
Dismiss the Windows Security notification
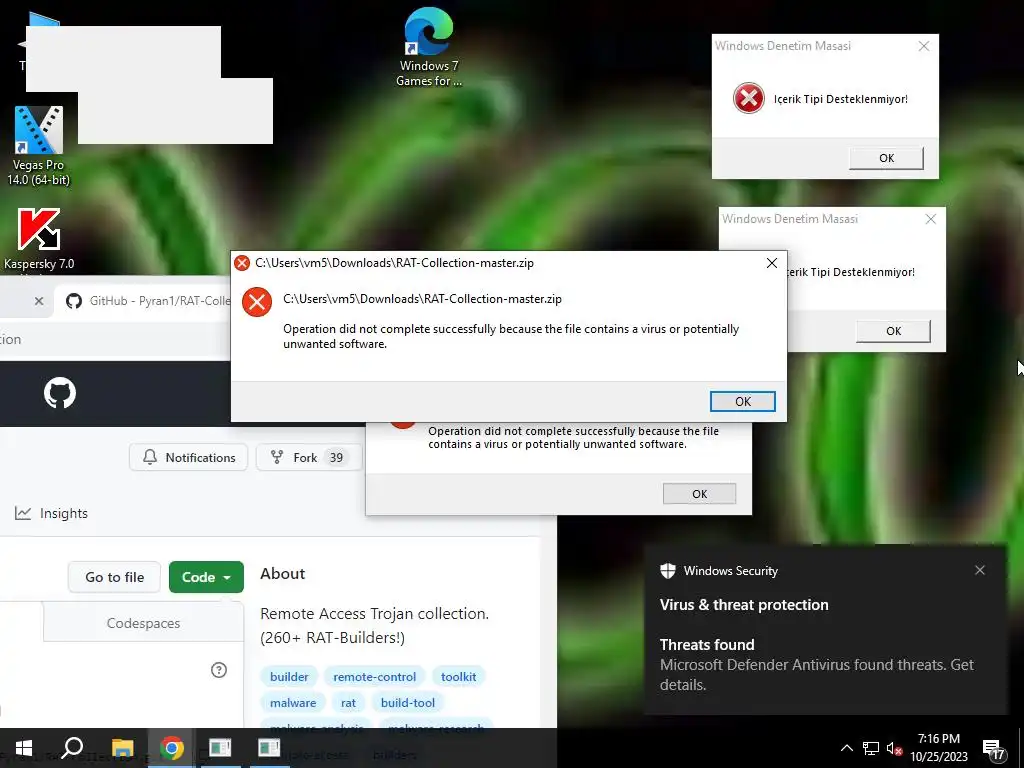coord(980,570)
